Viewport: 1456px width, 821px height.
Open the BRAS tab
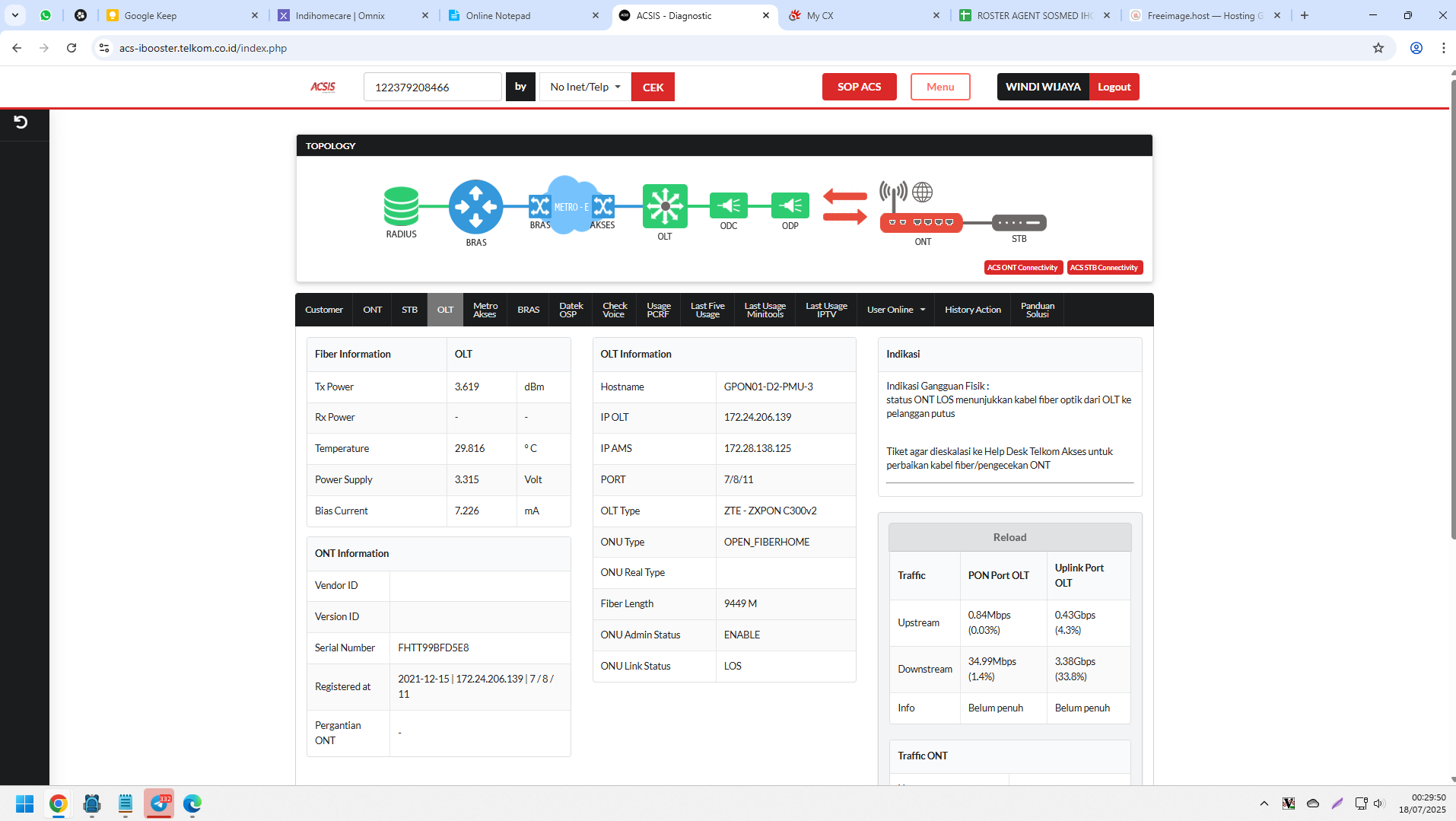[529, 310]
